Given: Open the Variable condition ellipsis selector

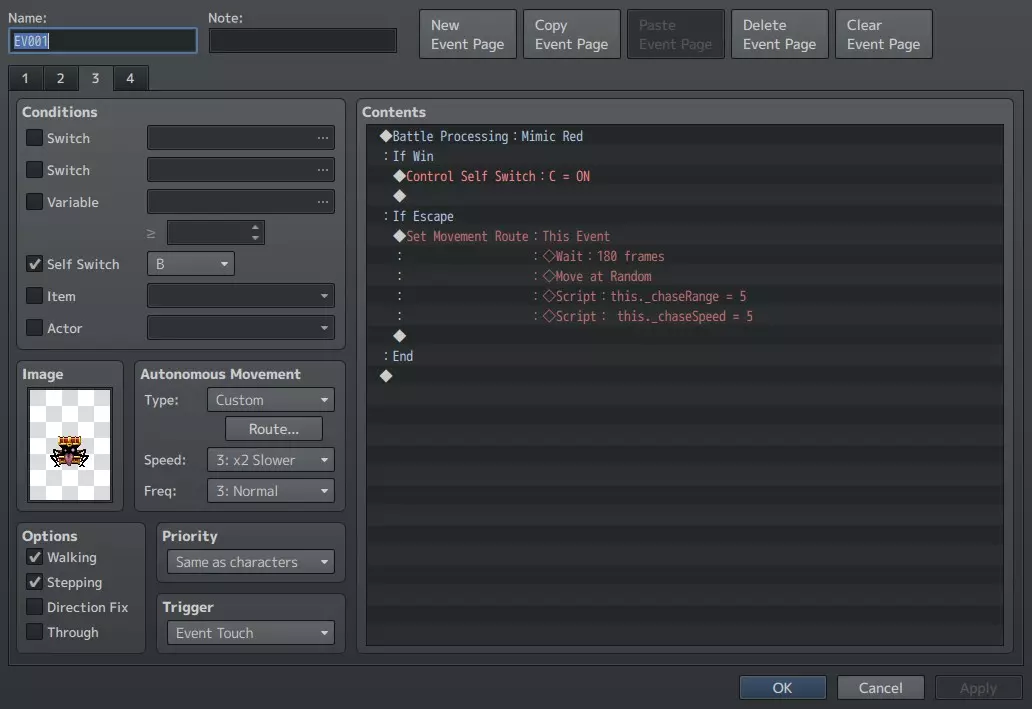Looking at the screenshot, I should coord(322,202).
